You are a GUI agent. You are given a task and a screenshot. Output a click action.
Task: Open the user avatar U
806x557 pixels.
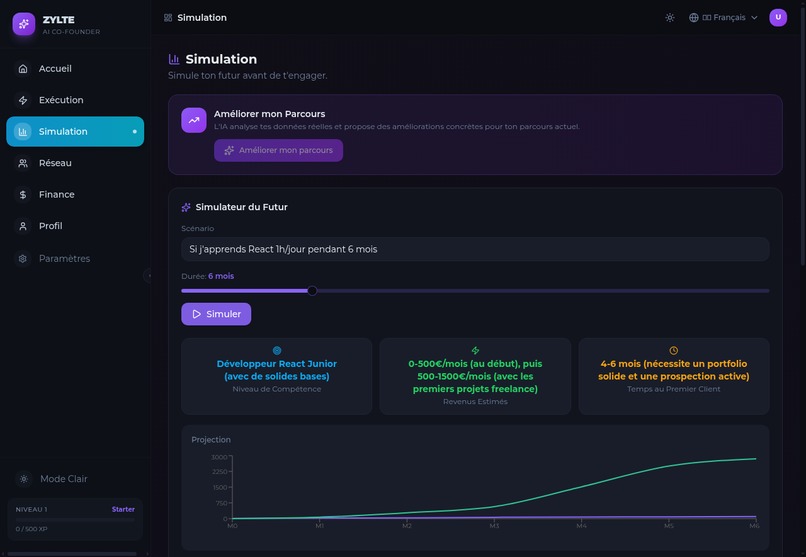click(778, 17)
